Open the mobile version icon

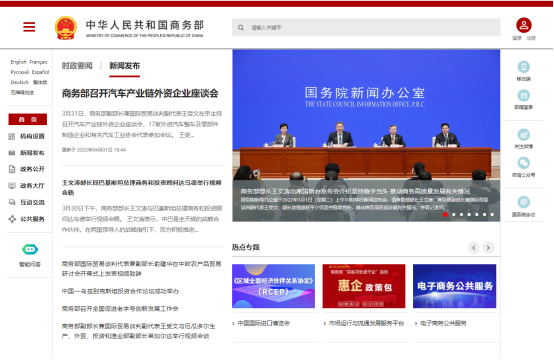524,67
